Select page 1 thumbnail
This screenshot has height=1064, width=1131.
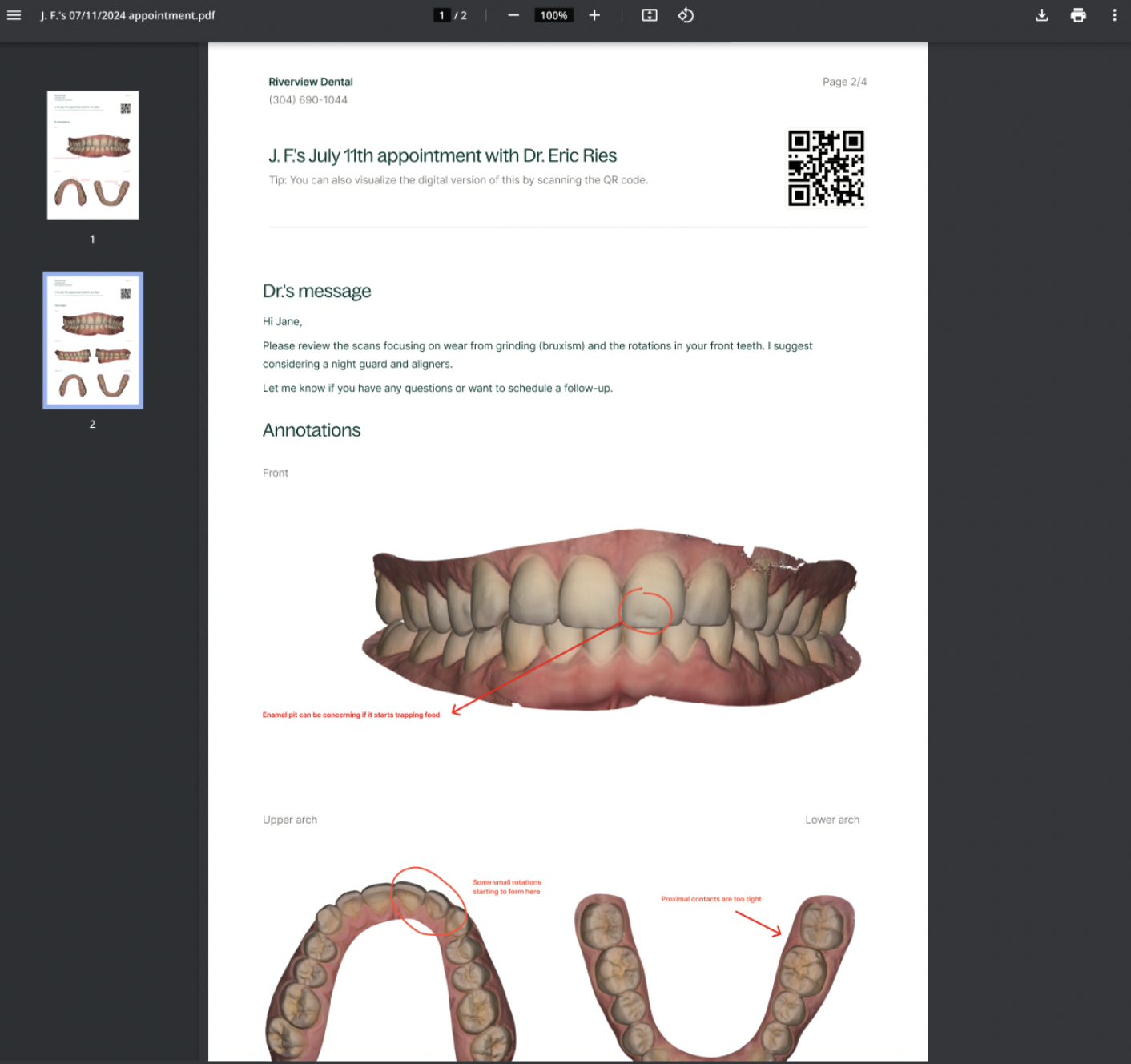pyautogui.click(x=92, y=154)
